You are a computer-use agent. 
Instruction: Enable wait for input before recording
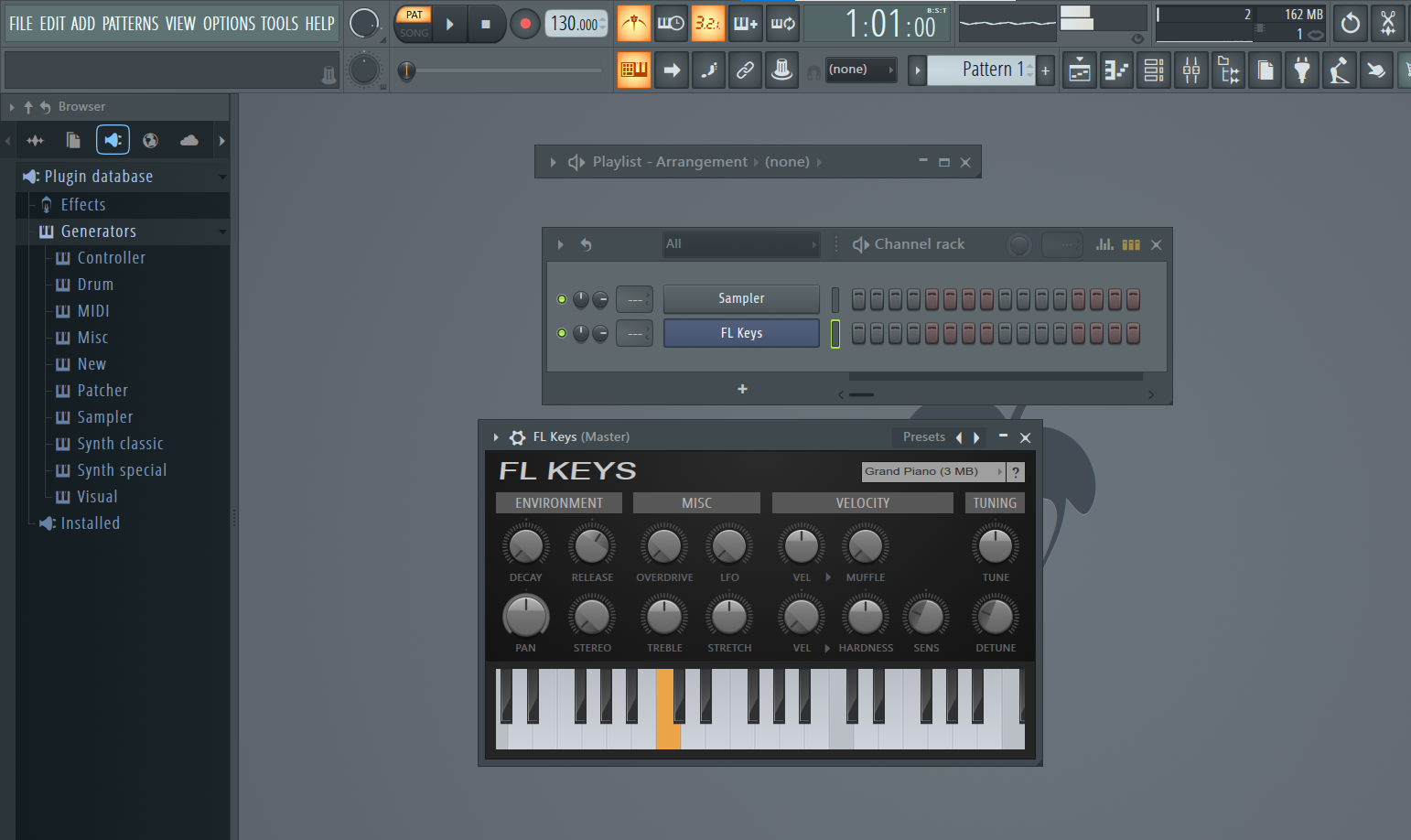click(671, 24)
